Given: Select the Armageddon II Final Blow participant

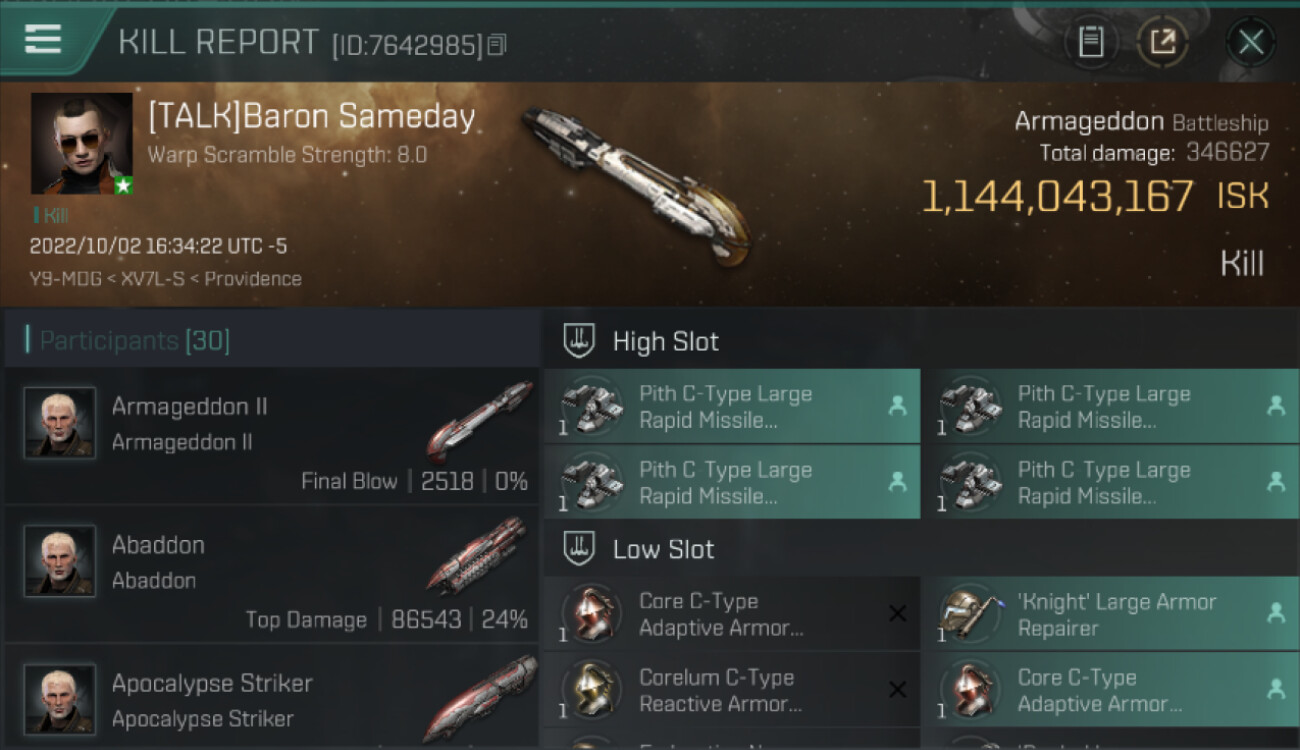Looking at the screenshot, I should 272,436.
